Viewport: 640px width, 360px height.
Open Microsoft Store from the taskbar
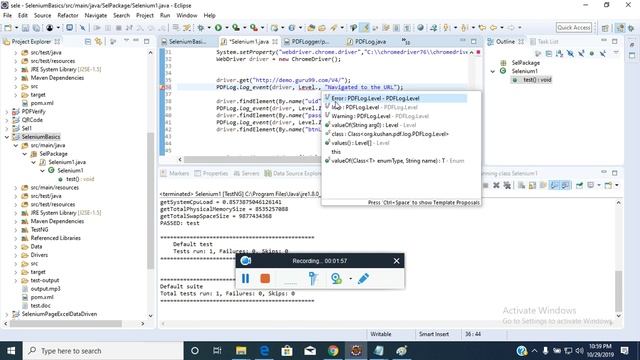[x=287, y=351]
